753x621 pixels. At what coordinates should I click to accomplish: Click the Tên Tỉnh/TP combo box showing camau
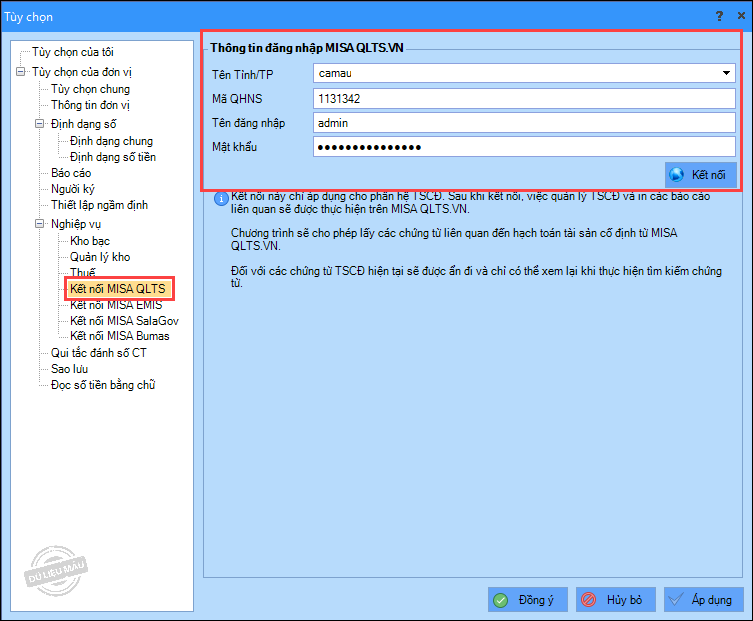point(524,73)
